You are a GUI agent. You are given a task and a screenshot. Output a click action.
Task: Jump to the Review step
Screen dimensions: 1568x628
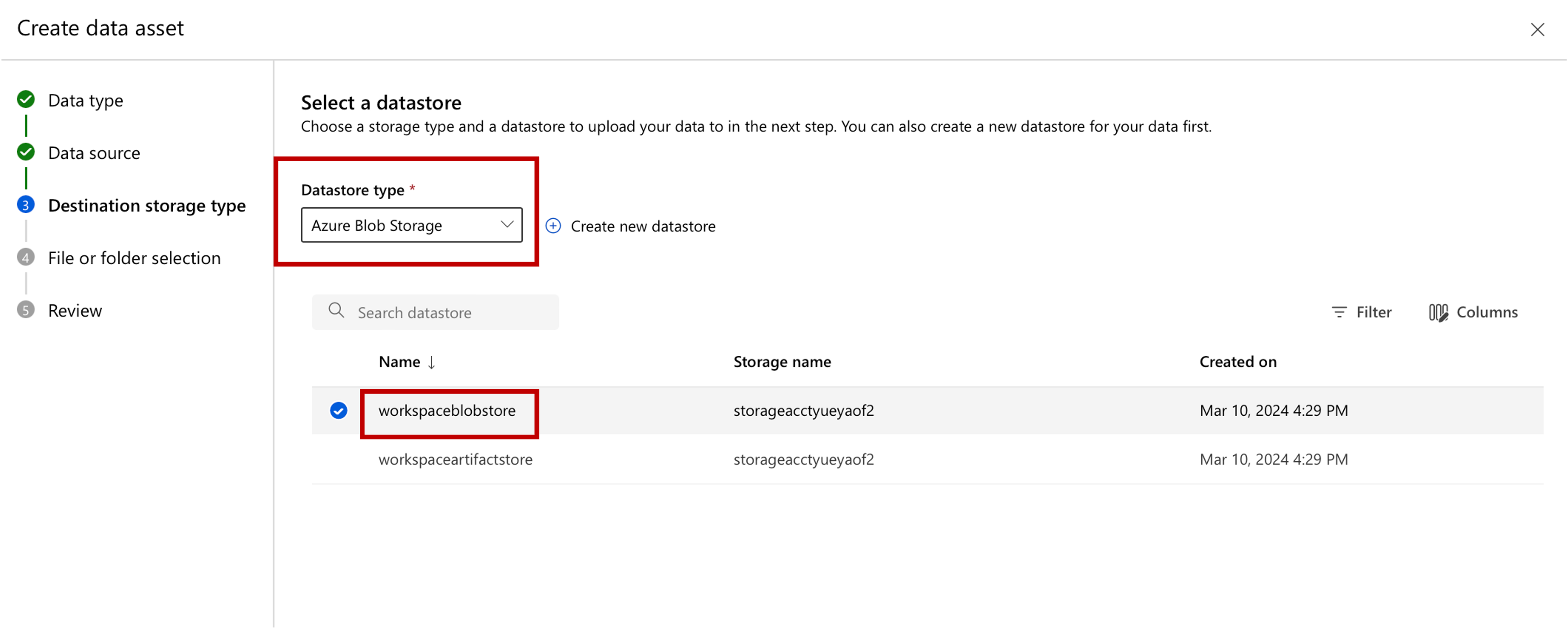point(75,311)
